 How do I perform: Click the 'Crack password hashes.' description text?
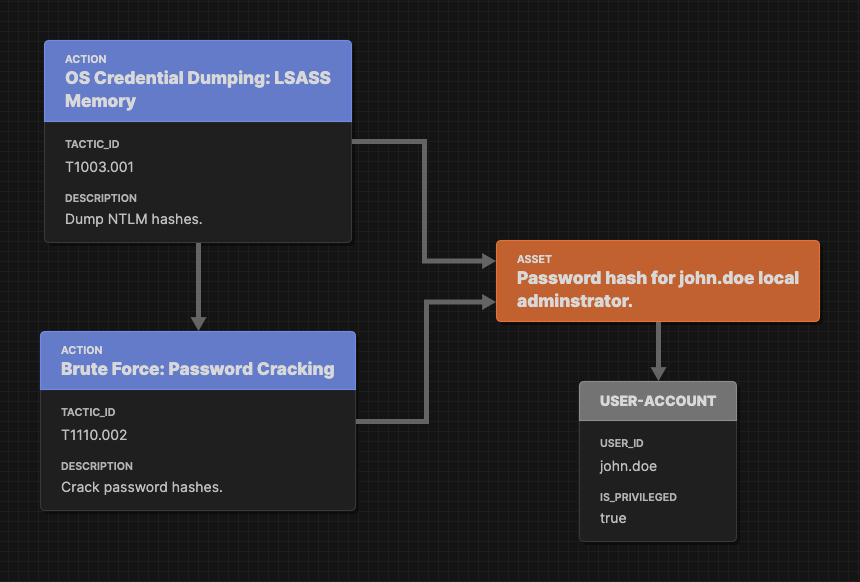[x=141, y=487]
